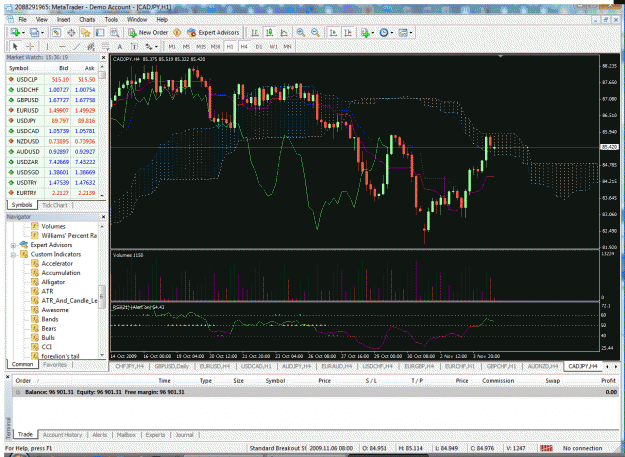The height and width of the screenshot is (457, 625).
Task: Click the Navigator panel vertical scrollbar
Action: [x=102, y=297]
